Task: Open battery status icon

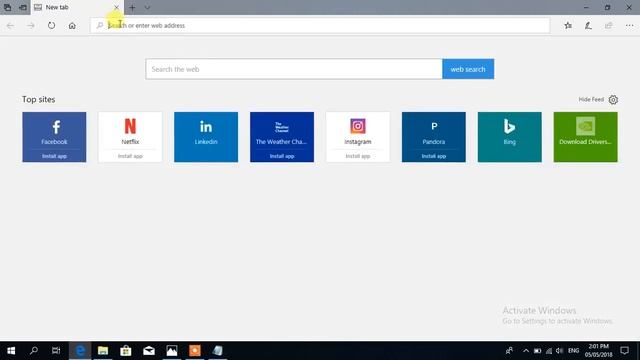Action: 537,351
